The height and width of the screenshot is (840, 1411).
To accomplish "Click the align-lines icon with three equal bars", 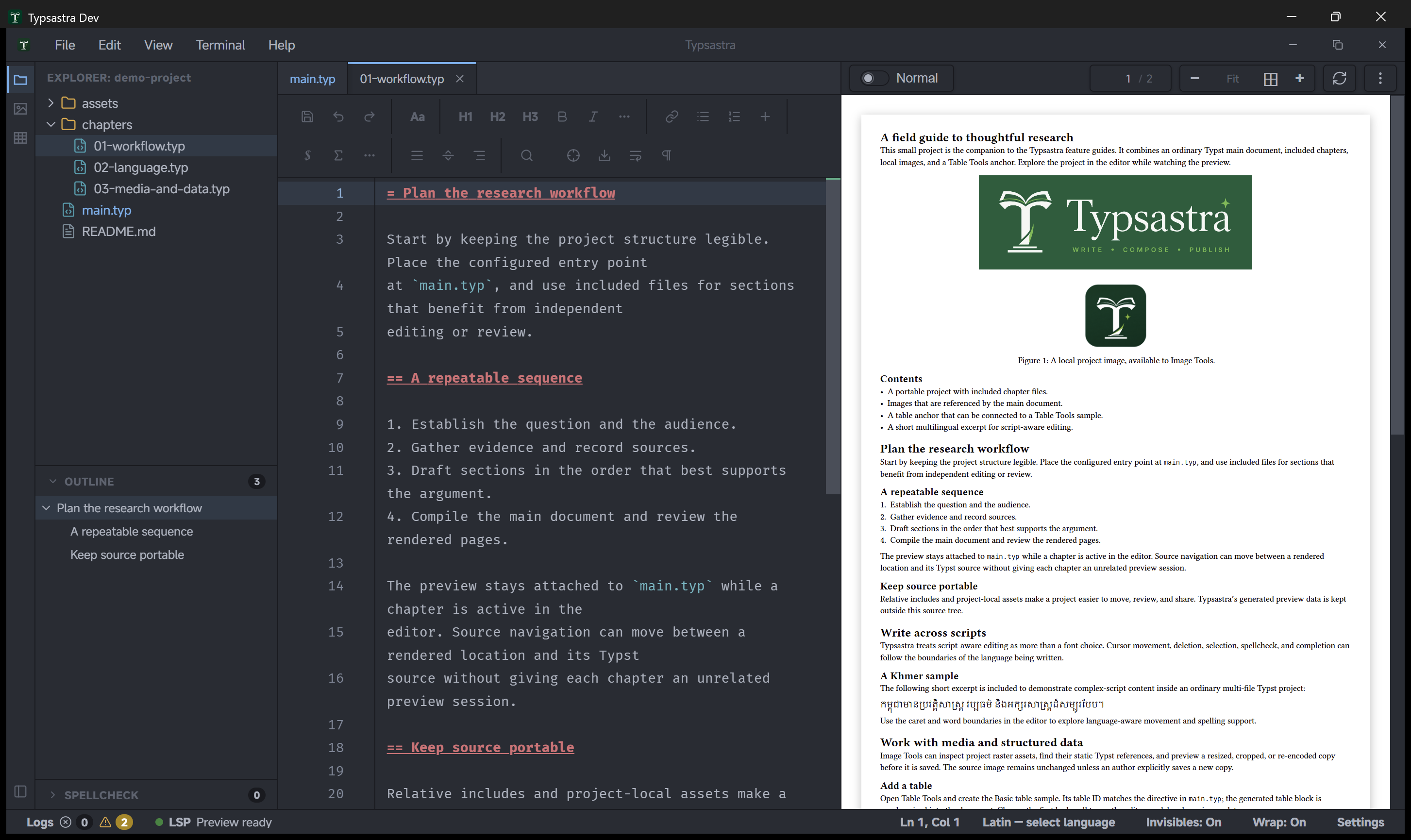I will (x=417, y=155).
